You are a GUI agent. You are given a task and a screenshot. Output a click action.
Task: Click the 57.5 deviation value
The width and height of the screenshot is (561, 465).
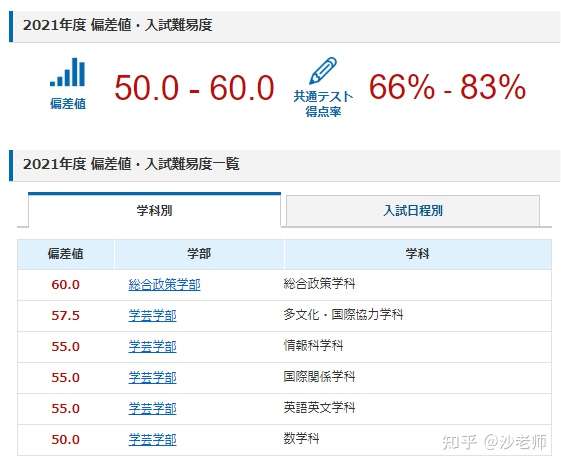(x=65, y=315)
